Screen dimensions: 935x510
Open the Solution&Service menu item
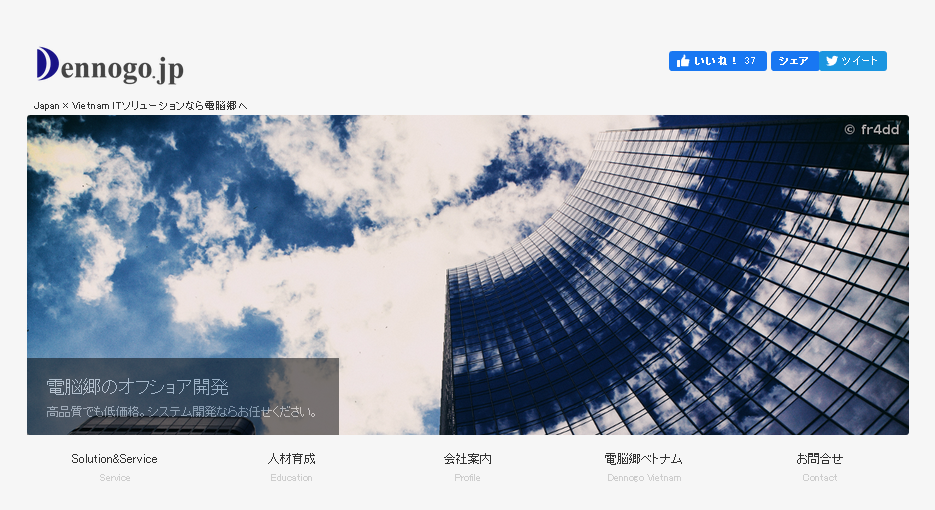pyautogui.click(x=114, y=459)
